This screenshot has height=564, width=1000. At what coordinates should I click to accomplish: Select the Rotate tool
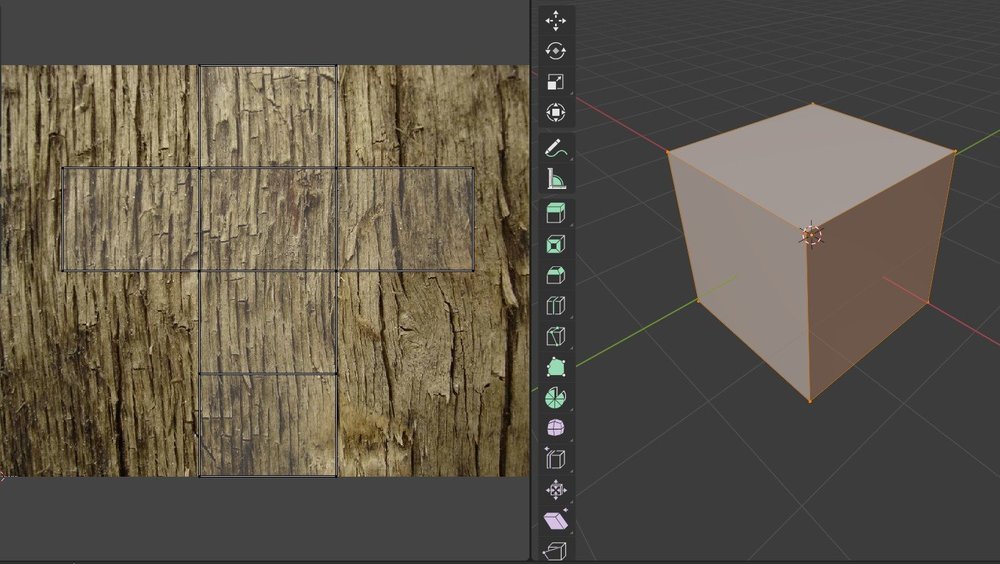556,51
